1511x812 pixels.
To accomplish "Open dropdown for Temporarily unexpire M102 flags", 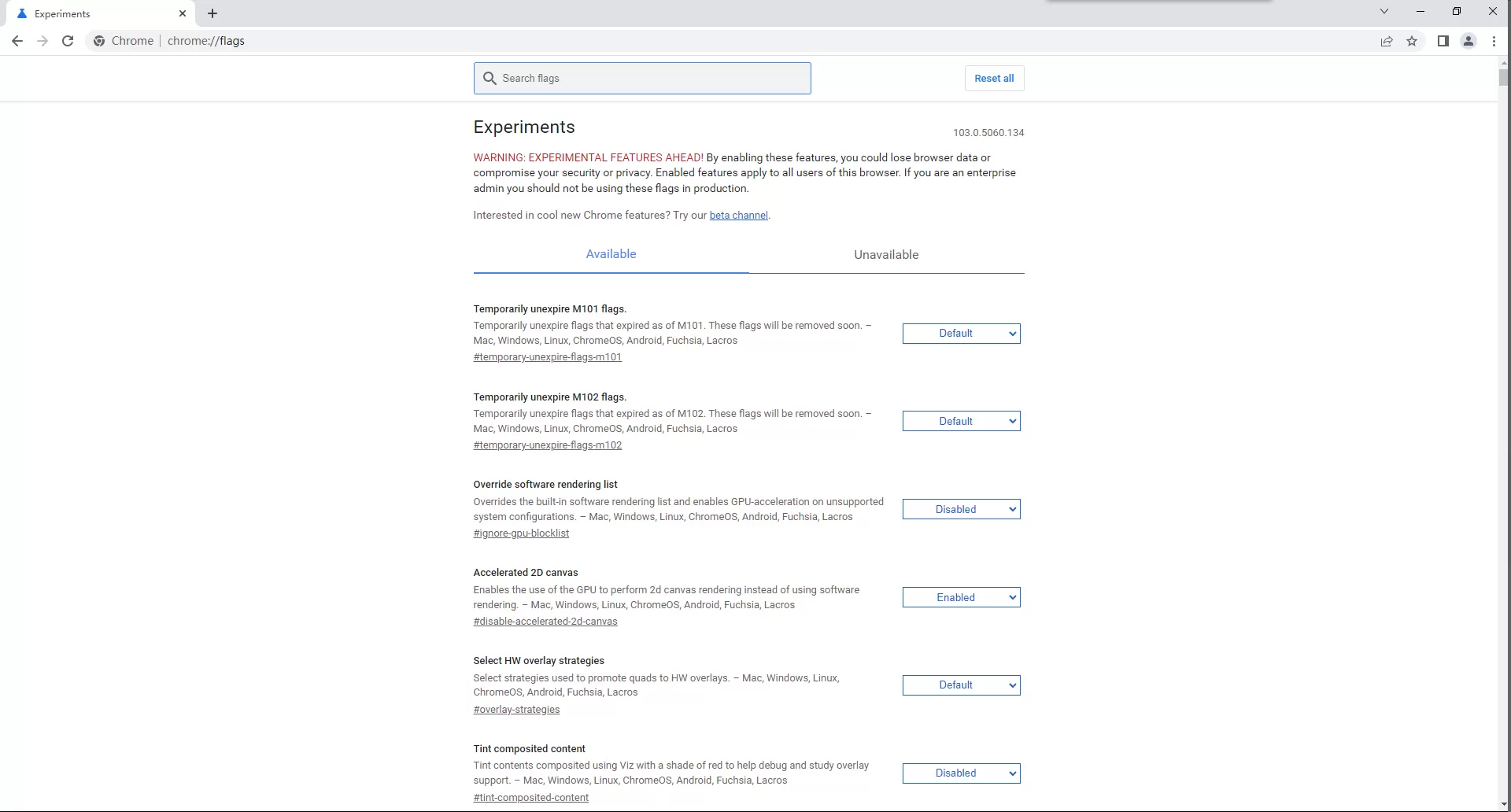I will coord(961,422).
